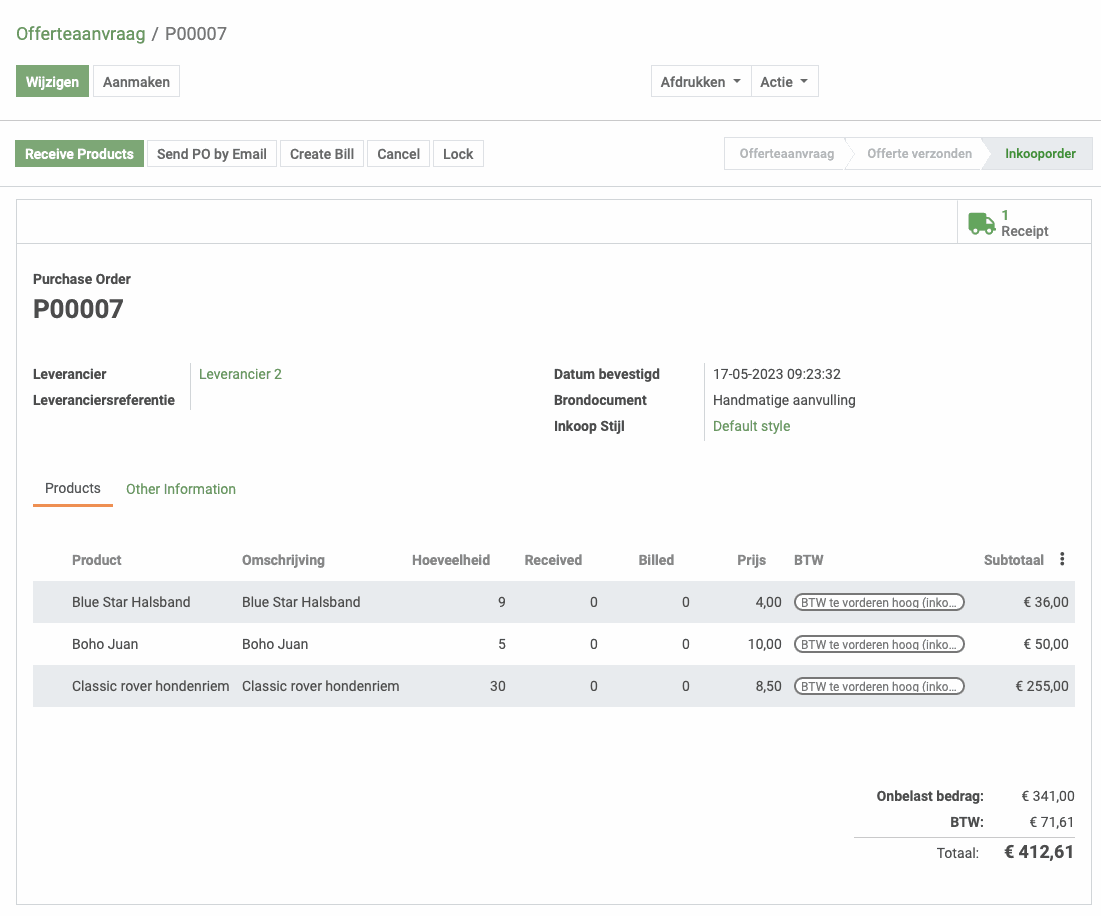Sort by Product column header
Viewport: 1101px width, 916px height.
(96, 560)
